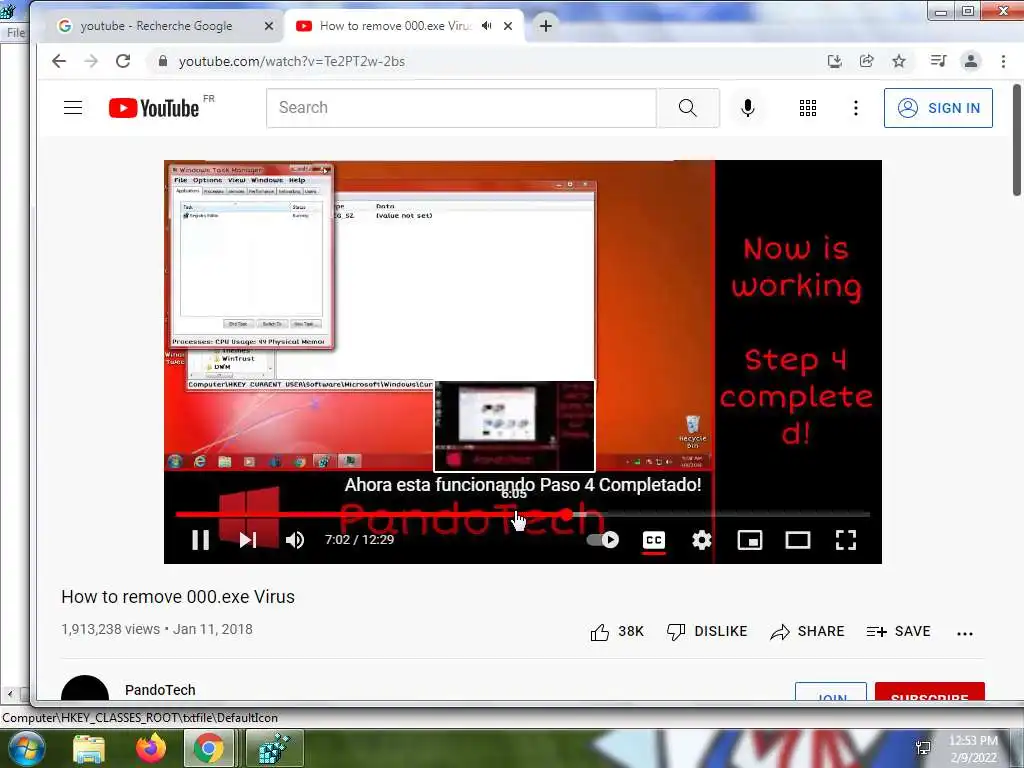Viewport: 1024px width, 768px height.
Task: Toggle closed captions CC
Action: coord(654,540)
